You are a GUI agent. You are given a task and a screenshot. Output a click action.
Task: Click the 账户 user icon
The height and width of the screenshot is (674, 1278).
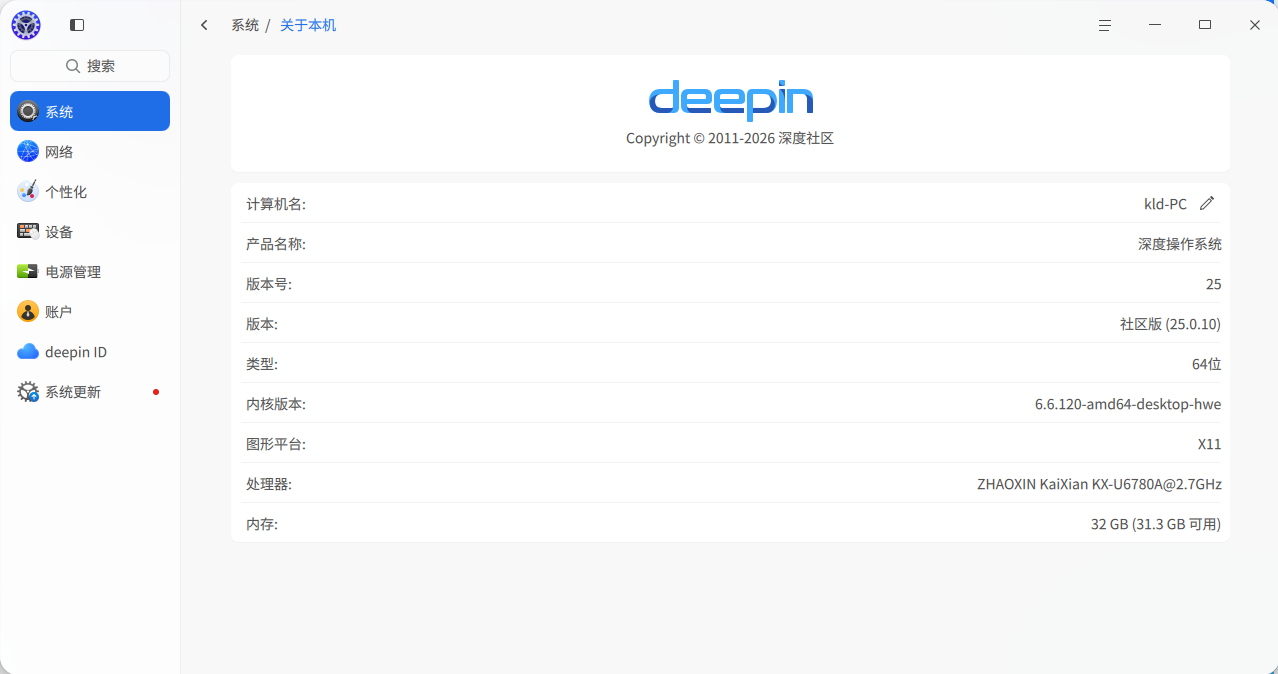click(x=28, y=311)
